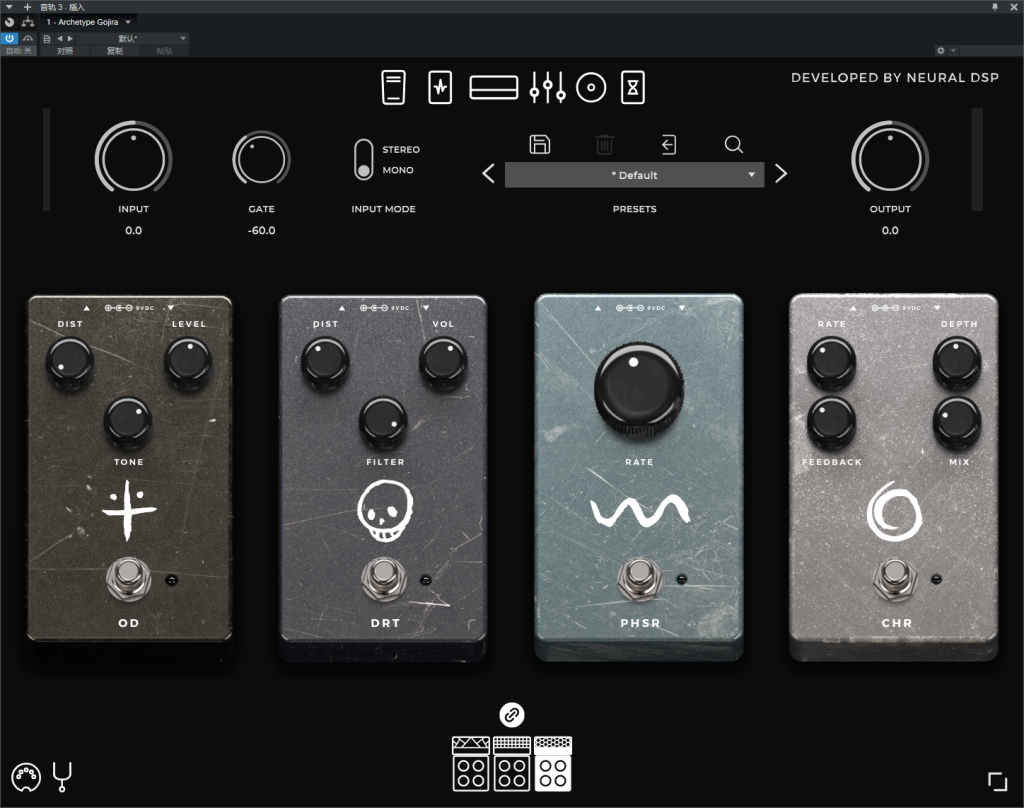Toggle the DRT pedal footswitch
1024x808 pixels.
pyautogui.click(x=384, y=577)
